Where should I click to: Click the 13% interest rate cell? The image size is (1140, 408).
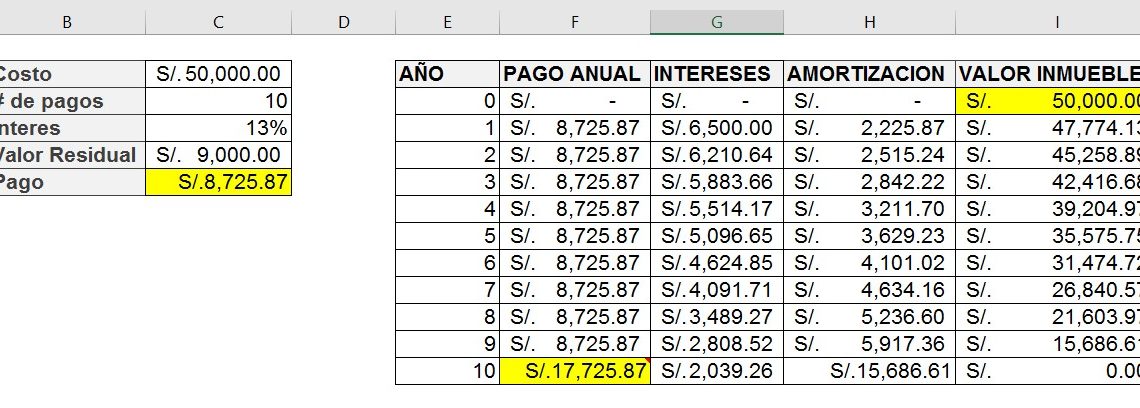[x=218, y=128]
